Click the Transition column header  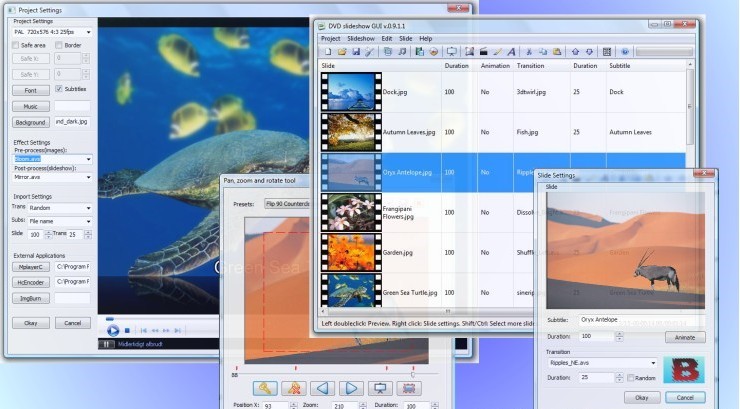tap(541, 66)
